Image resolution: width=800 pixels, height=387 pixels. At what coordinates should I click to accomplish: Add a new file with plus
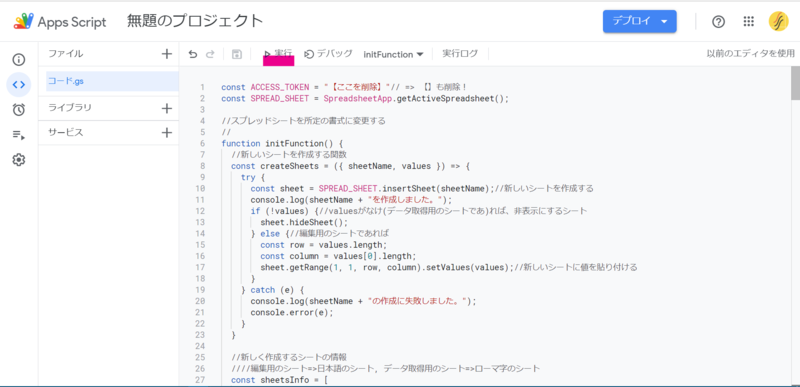point(166,54)
